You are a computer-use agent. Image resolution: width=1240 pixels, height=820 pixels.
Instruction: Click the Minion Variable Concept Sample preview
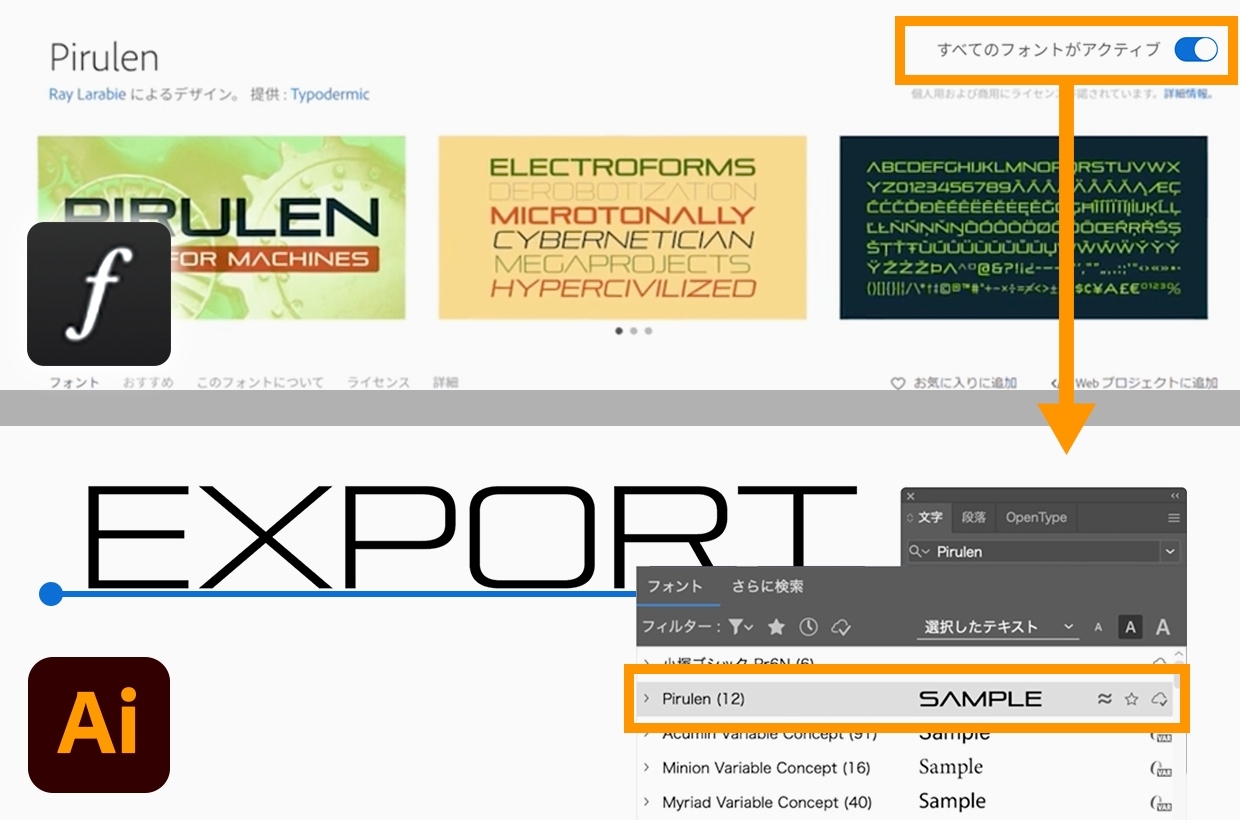[951, 768]
